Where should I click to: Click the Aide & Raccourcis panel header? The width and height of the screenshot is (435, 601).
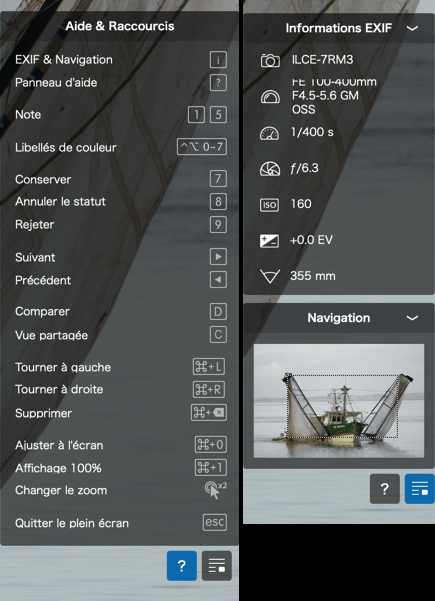(120, 26)
